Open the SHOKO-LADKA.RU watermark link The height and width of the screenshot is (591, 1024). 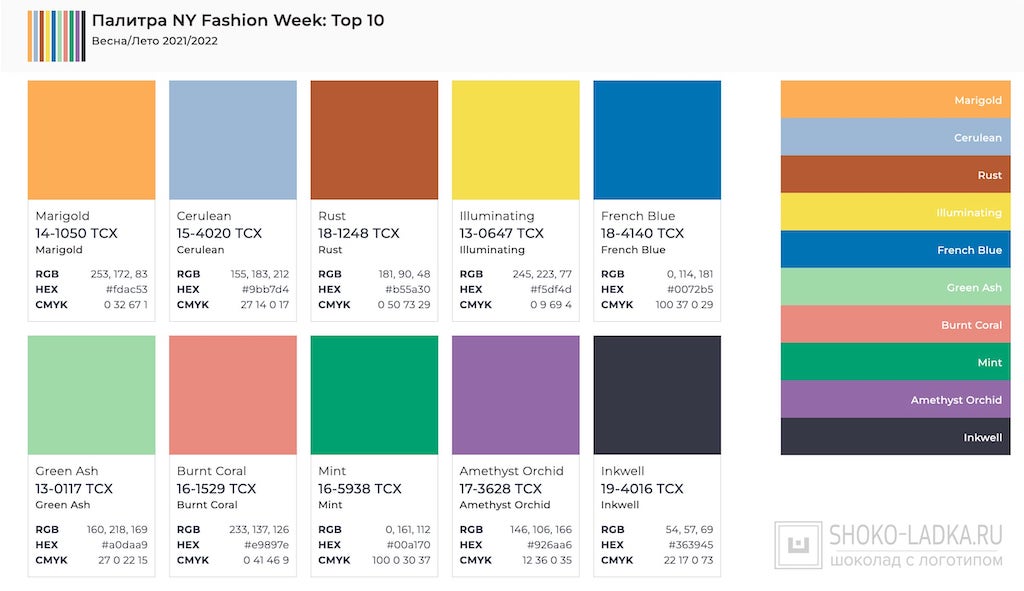[x=916, y=535]
